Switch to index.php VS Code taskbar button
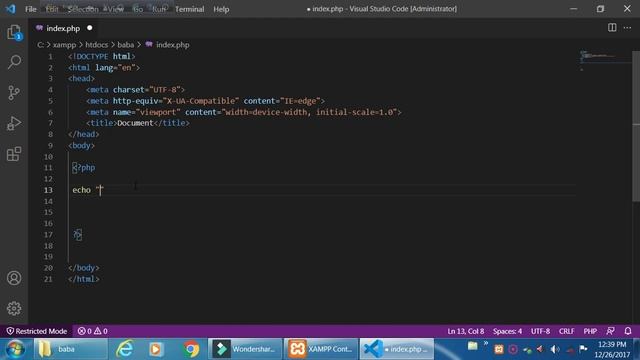The image size is (640, 360). [397, 349]
